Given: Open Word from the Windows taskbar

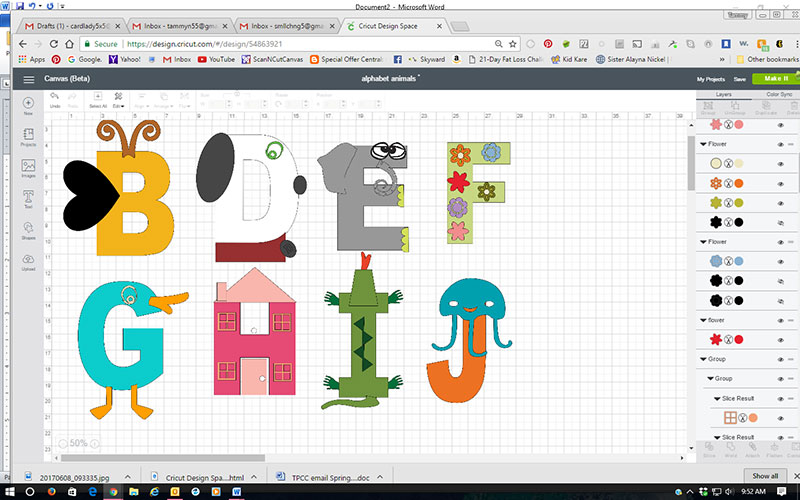Looking at the screenshot, I should 237,492.
